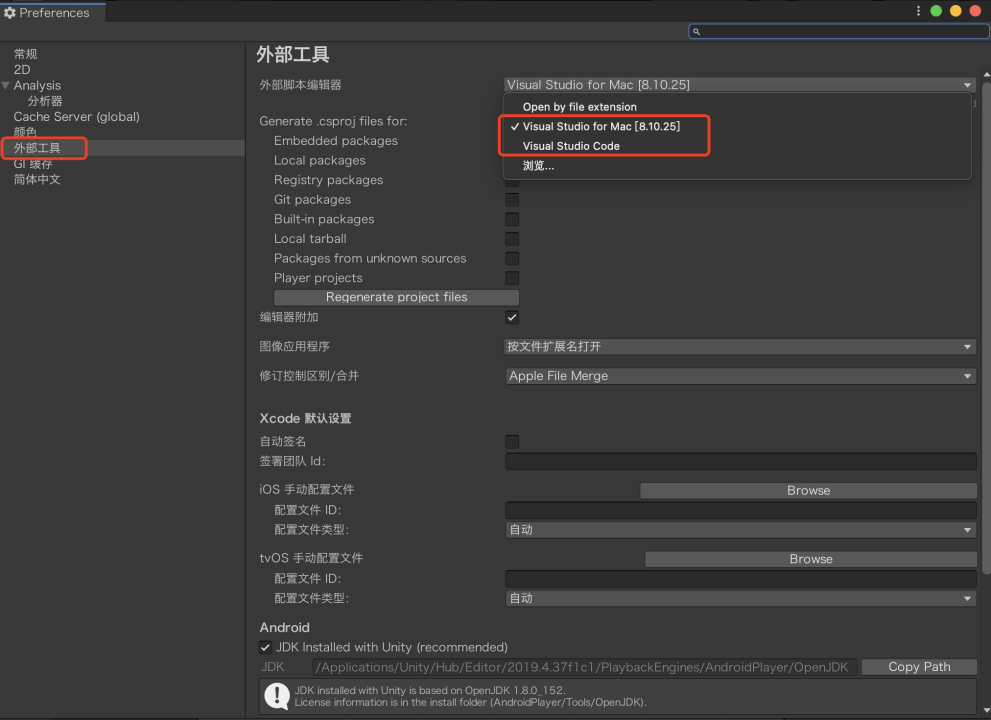Screen dimensions: 991x720
Task: Uncheck the 编辑器附加 checkbox
Action: pos(512,317)
